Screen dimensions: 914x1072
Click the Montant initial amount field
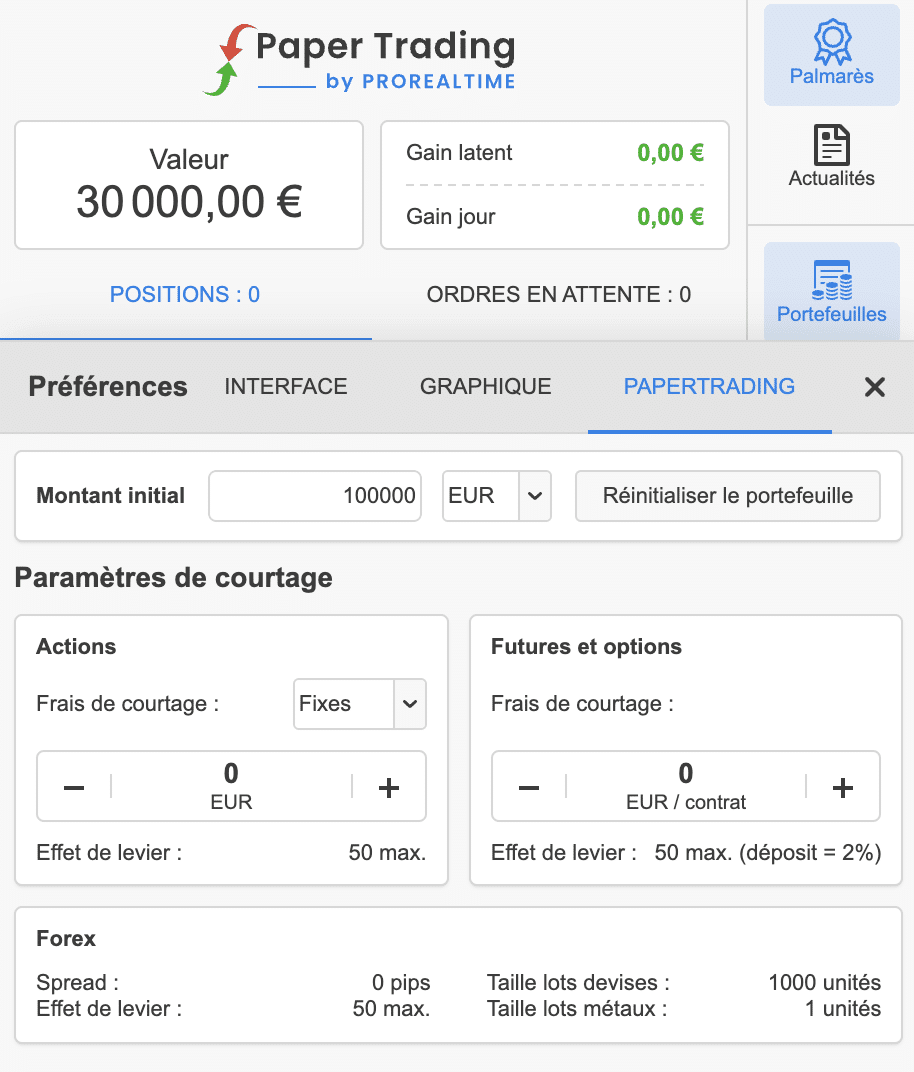click(315, 496)
